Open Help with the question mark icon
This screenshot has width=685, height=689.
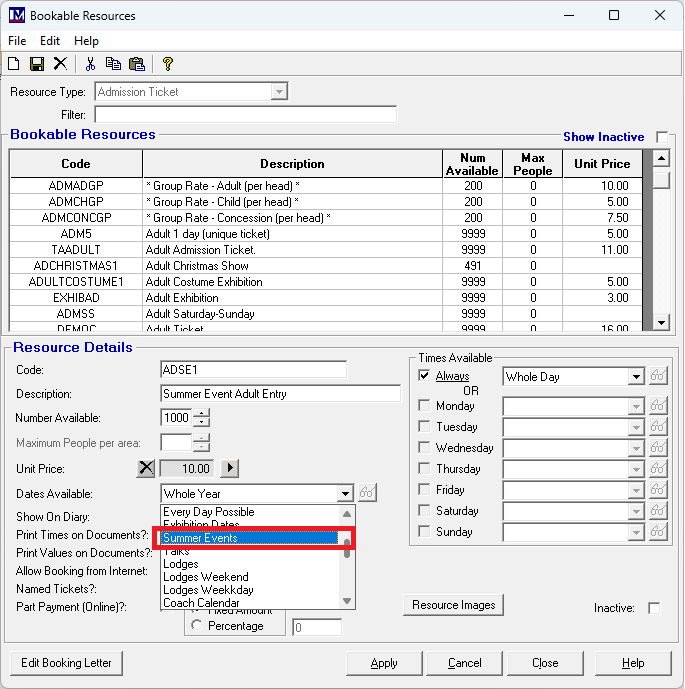coord(168,64)
